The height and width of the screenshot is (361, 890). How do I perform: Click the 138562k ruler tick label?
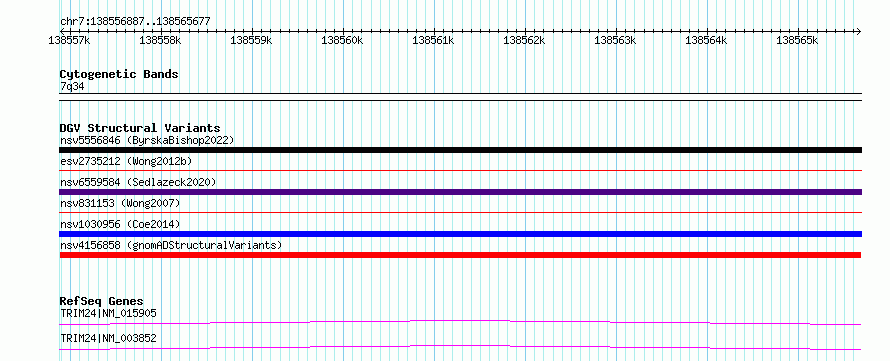click(x=524, y=40)
